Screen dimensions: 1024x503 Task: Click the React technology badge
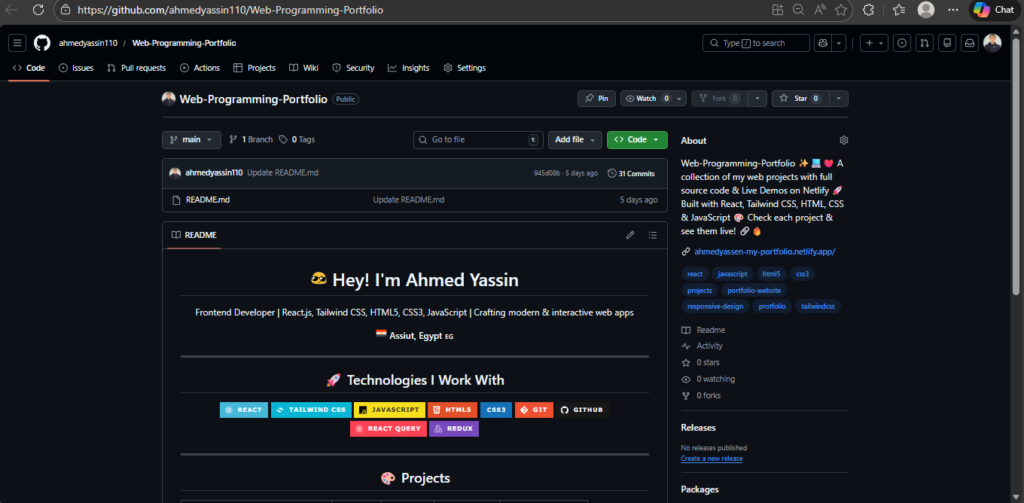(244, 410)
